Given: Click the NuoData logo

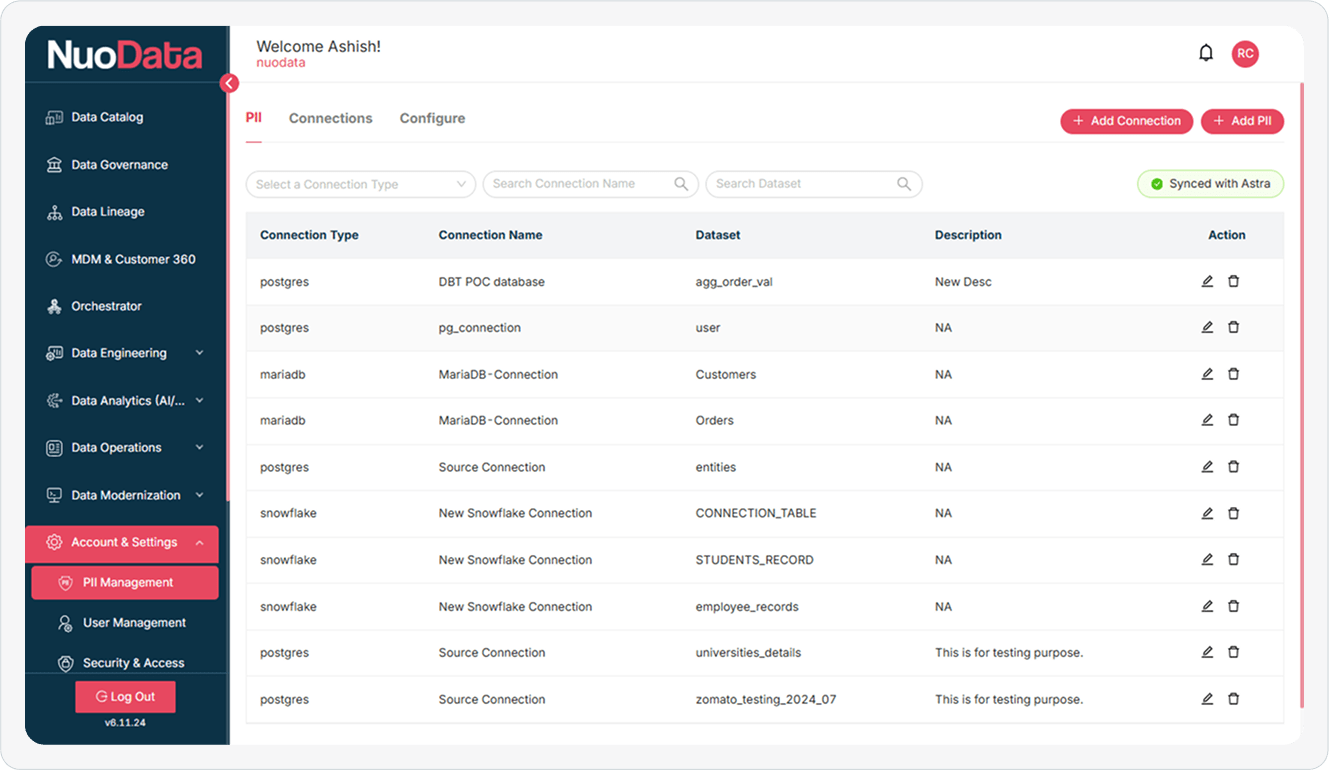Looking at the screenshot, I should (x=125, y=56).
